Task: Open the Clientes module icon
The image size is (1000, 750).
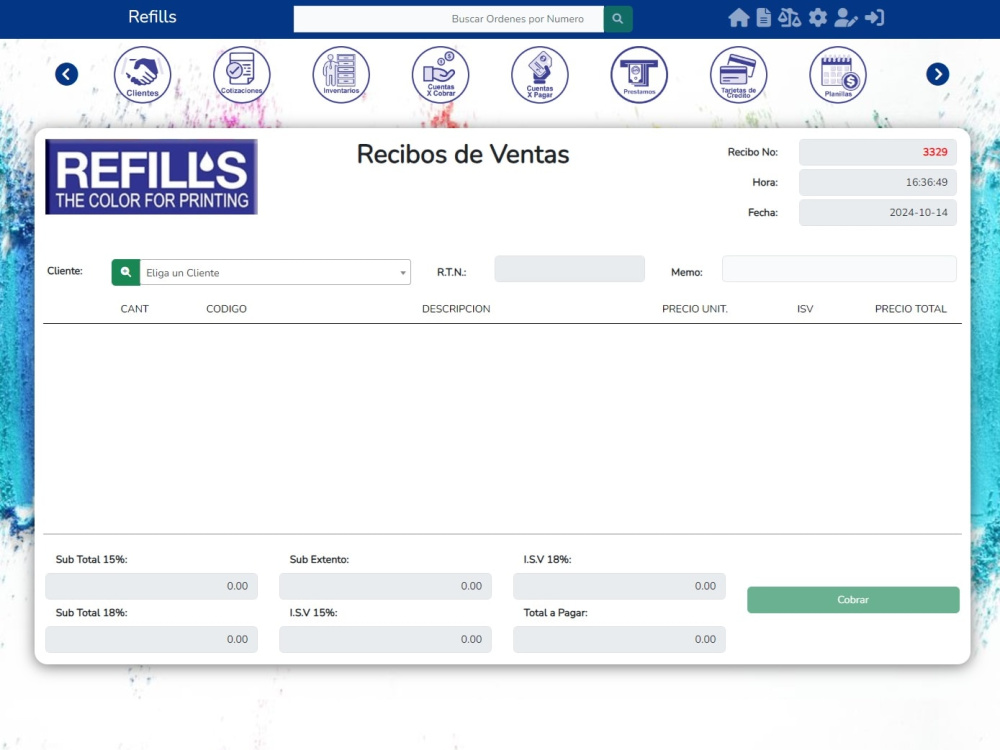Action: pyautogui.click(x=142, y=75)
